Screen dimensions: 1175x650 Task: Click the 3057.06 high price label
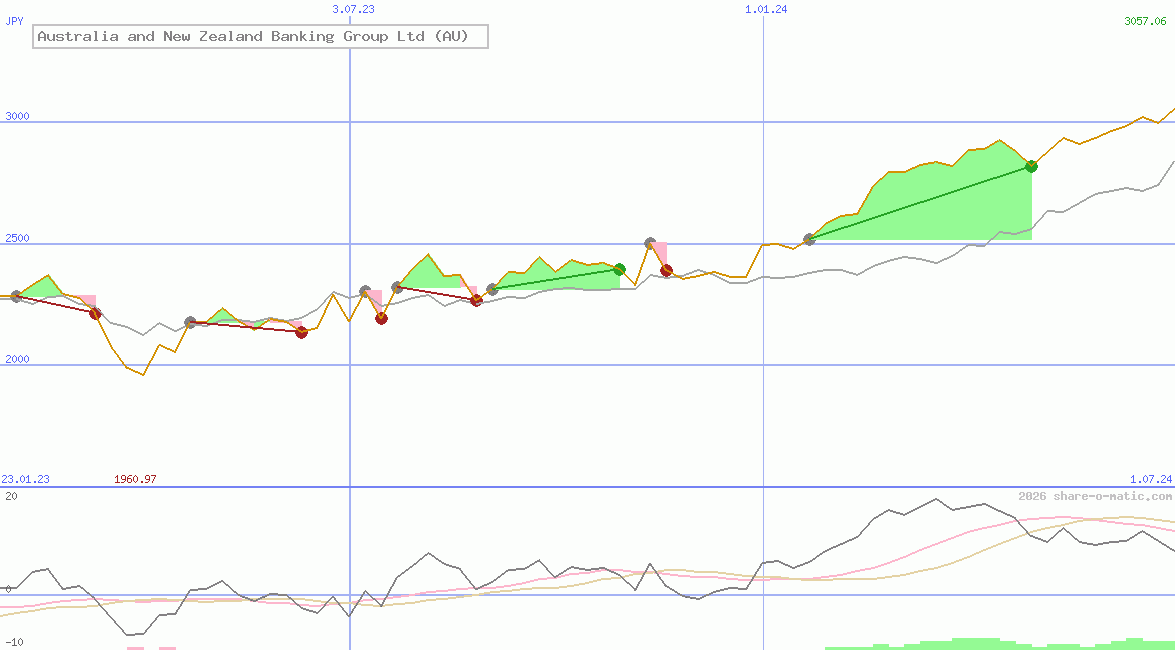pos(1144,20)
